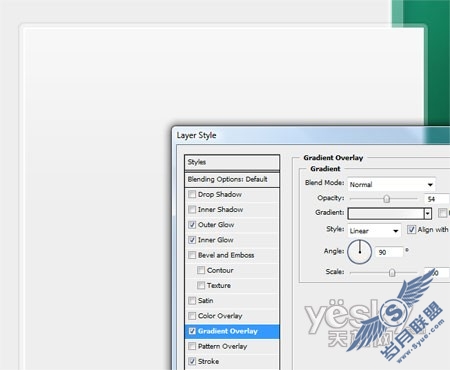Tick the Contour checkbox
450x370 pixels.
click(201, 270)
